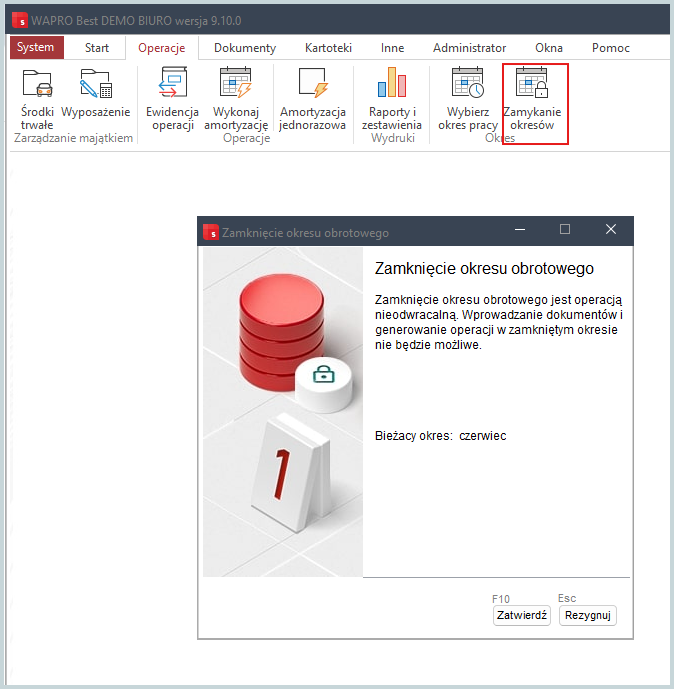Click the dialog title bar logo icon
This screenshot has width=674, height=689.
coord(211,232)
